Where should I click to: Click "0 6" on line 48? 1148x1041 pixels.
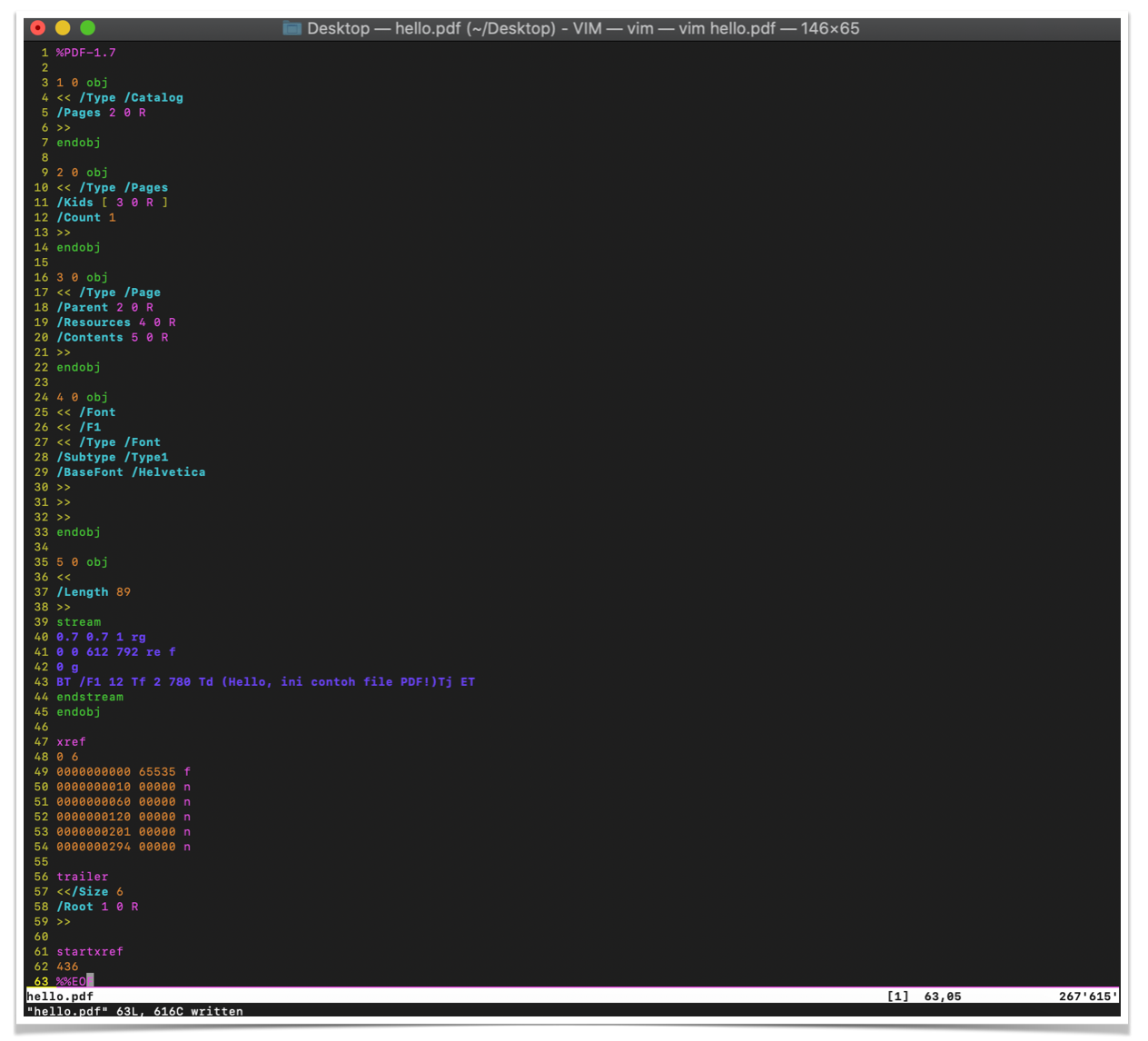(x=67, y=758)
